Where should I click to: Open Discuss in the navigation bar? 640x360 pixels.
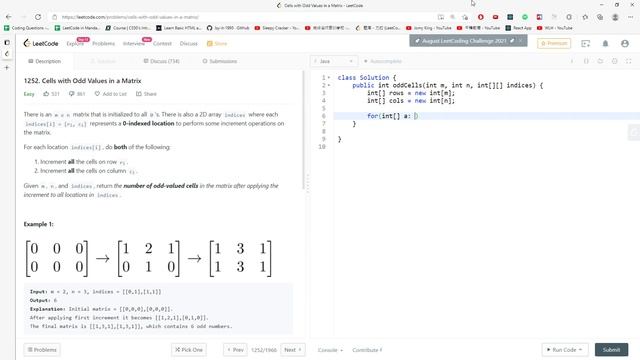click(x=189, y=44)
